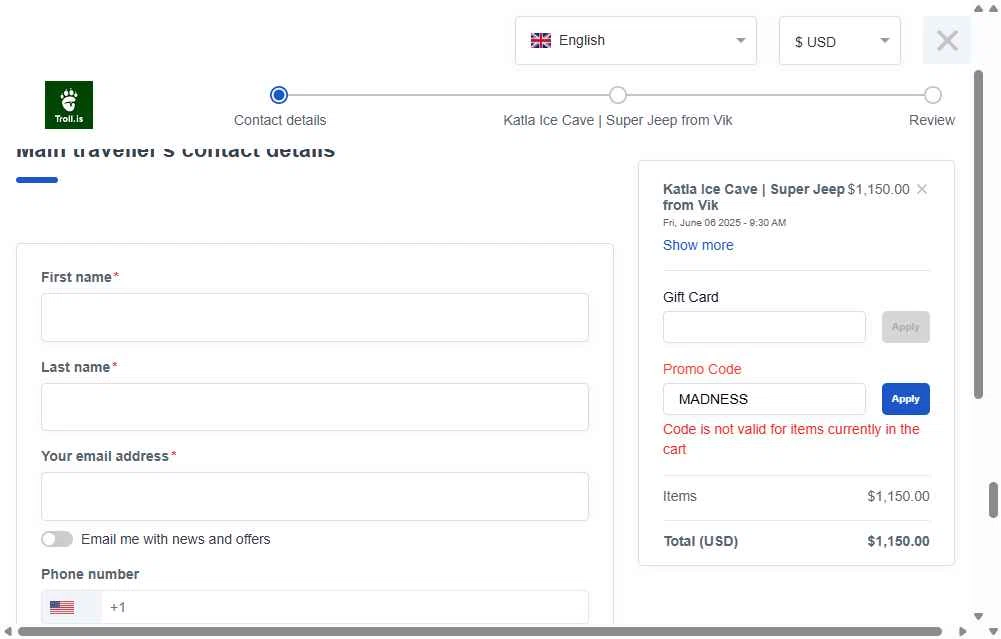The image size is (1001, 639).
Task: Click the UK flag icon beside English
Action: point(541,40)
